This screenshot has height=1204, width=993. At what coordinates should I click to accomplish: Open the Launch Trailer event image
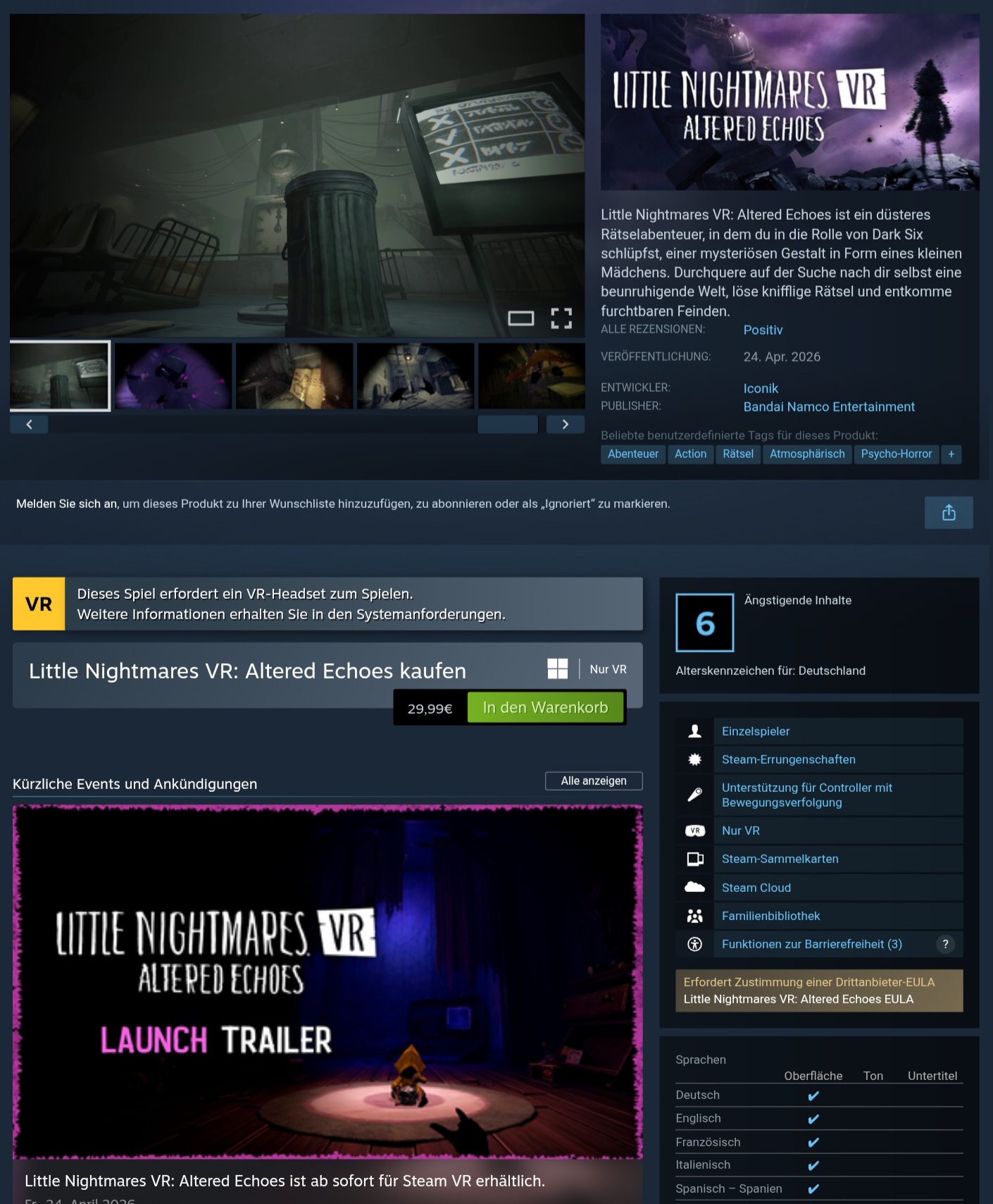click(x=327, y=981)
